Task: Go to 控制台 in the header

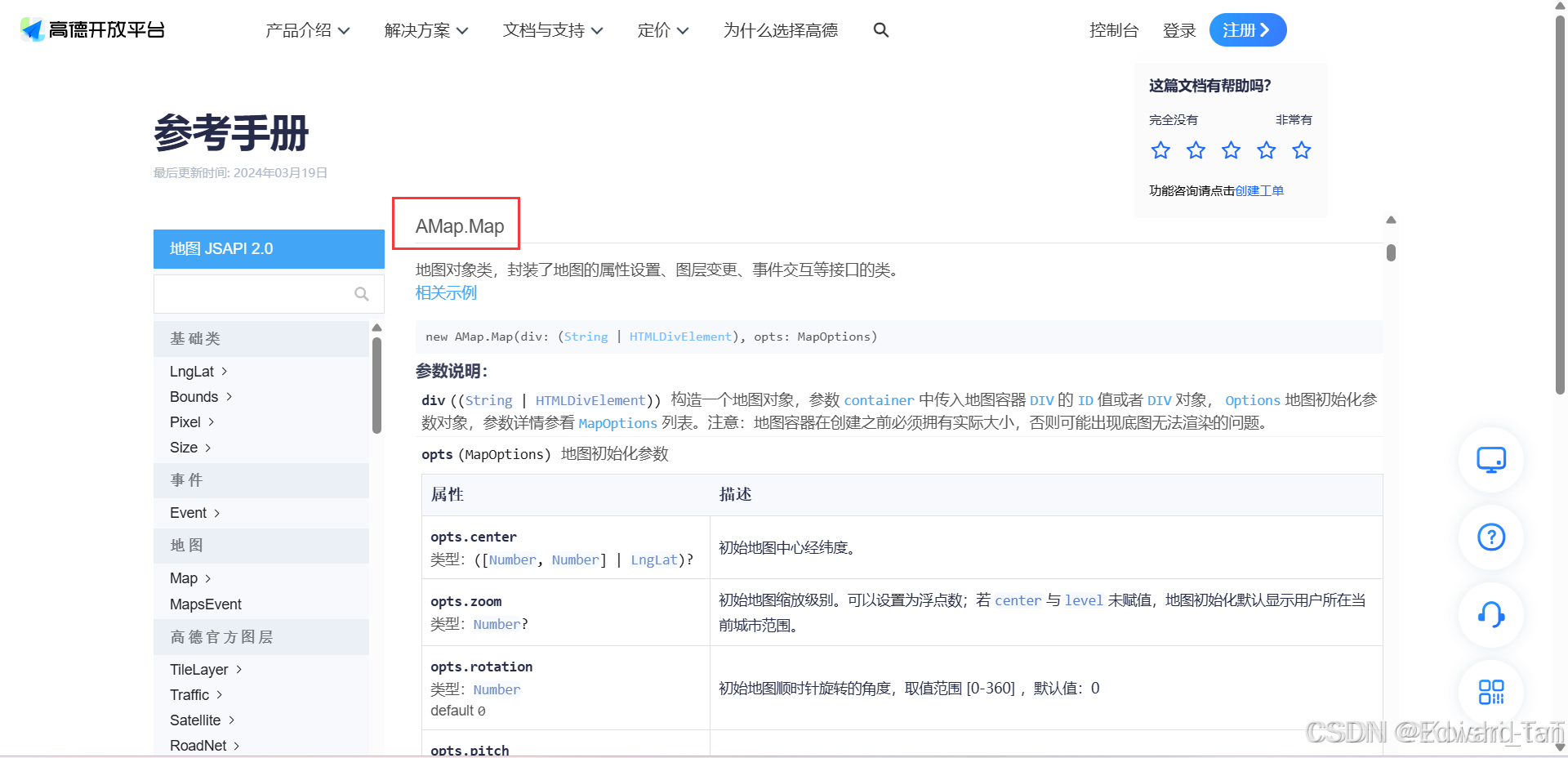Action: point(1114,30)
